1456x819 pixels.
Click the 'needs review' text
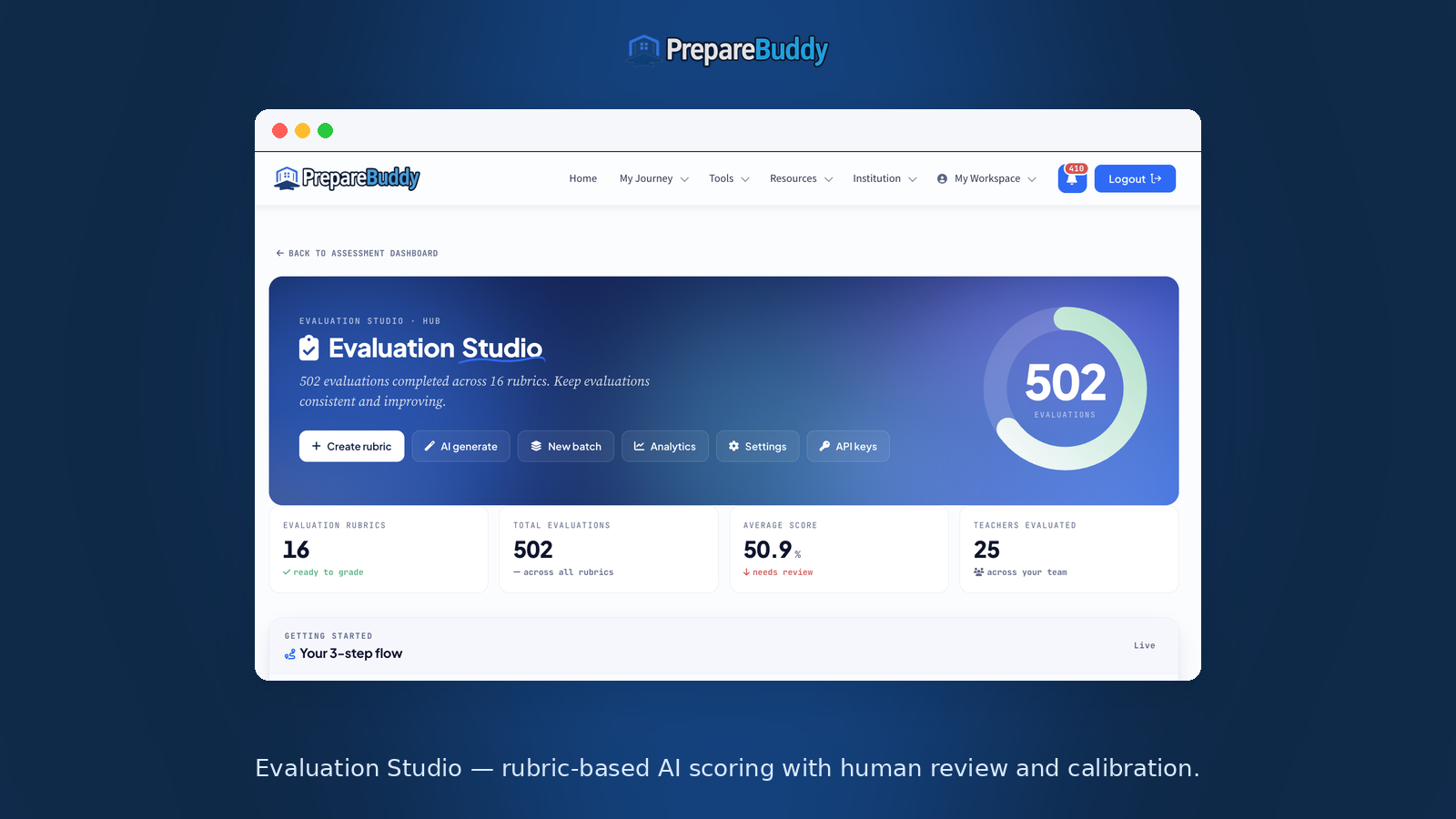(783, 572)
